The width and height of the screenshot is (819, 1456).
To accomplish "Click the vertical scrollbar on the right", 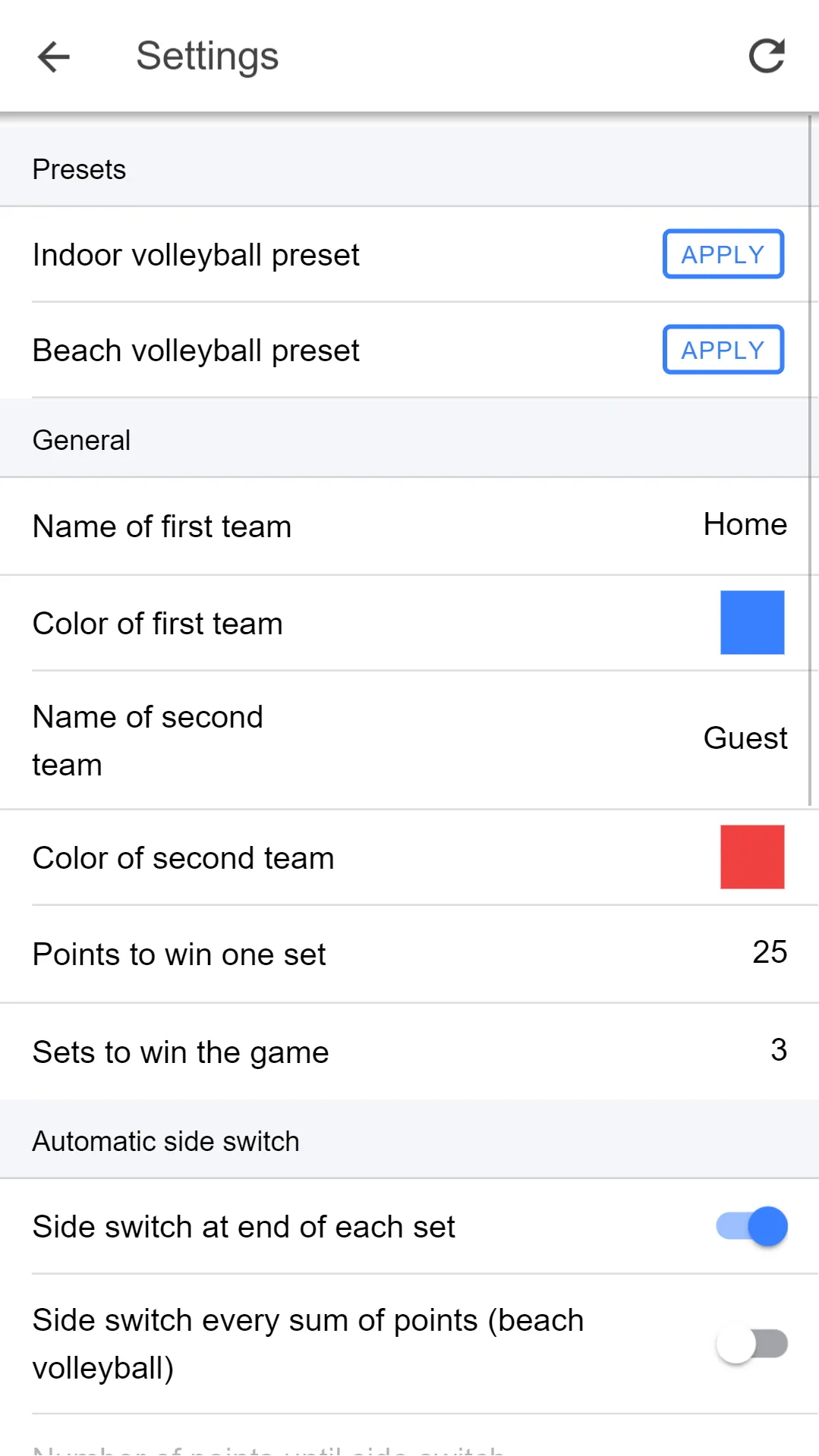I will click(x=810, y=460).
